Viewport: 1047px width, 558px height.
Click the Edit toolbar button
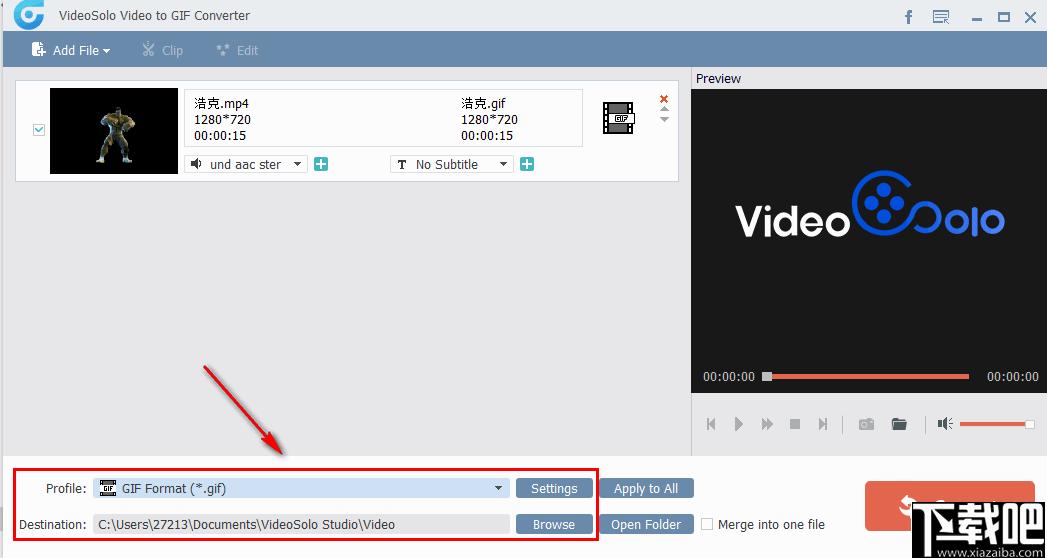point(237,50)
